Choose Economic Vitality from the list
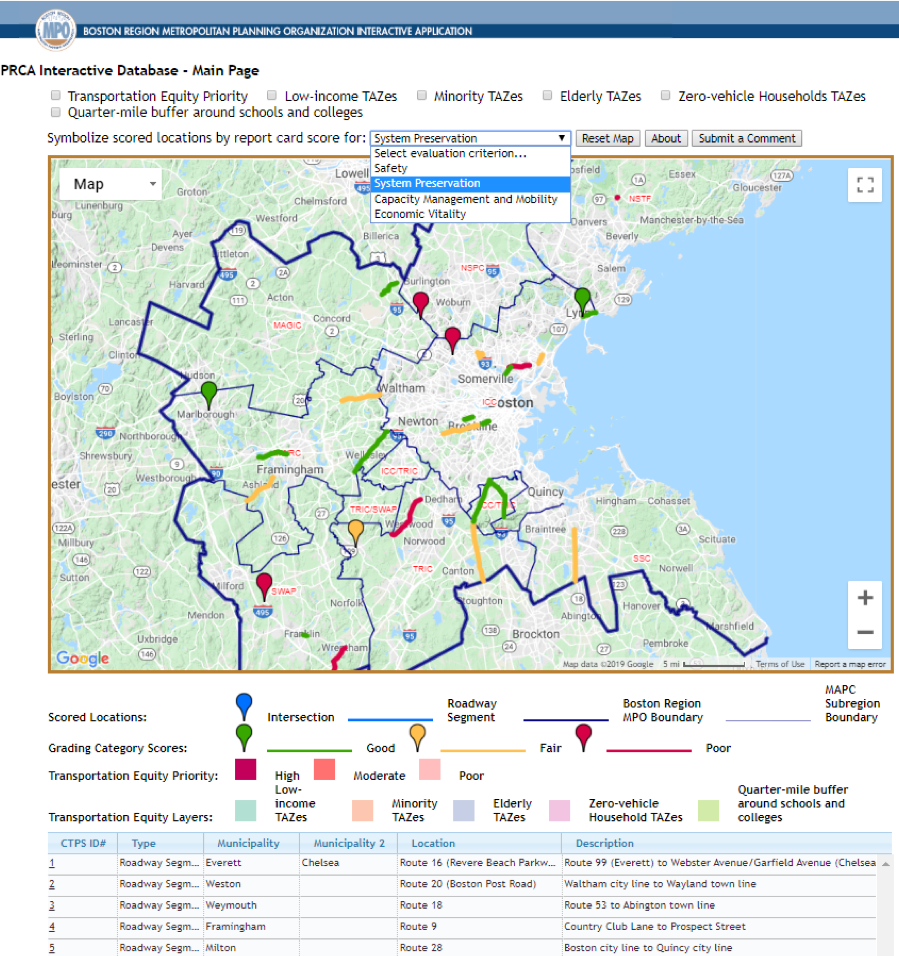 (x=420, y=214)
